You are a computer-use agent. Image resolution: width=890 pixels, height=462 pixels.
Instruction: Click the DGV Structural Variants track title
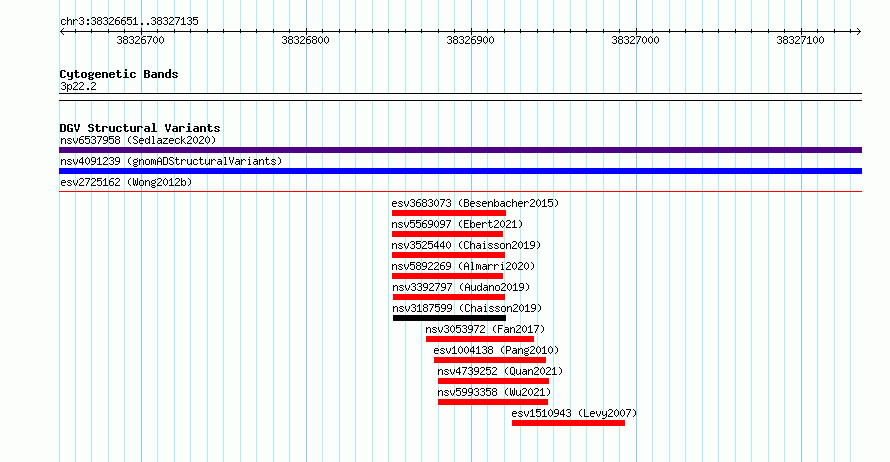coord(140,128)
